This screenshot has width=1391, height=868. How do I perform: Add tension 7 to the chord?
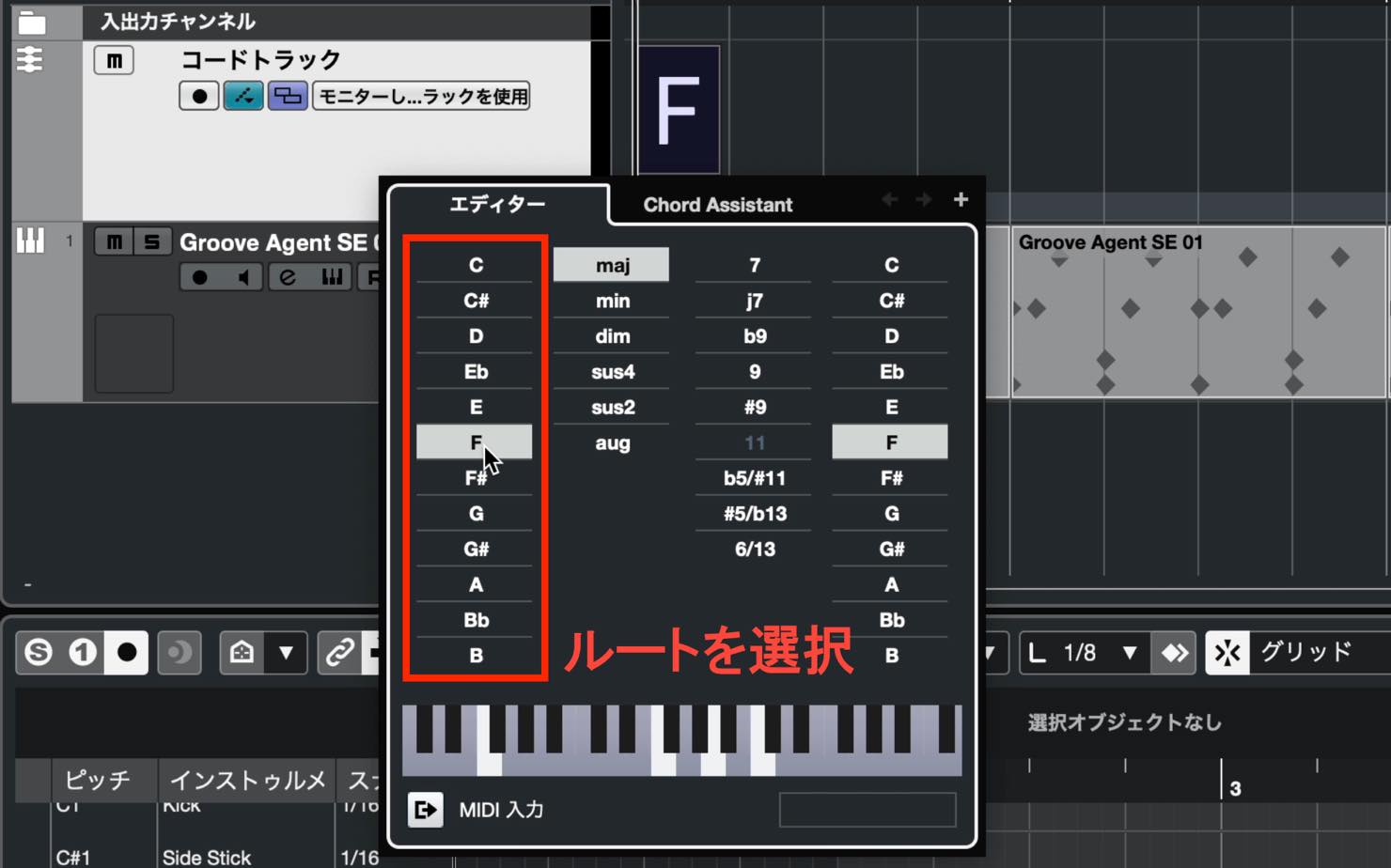tap(754, 265)
